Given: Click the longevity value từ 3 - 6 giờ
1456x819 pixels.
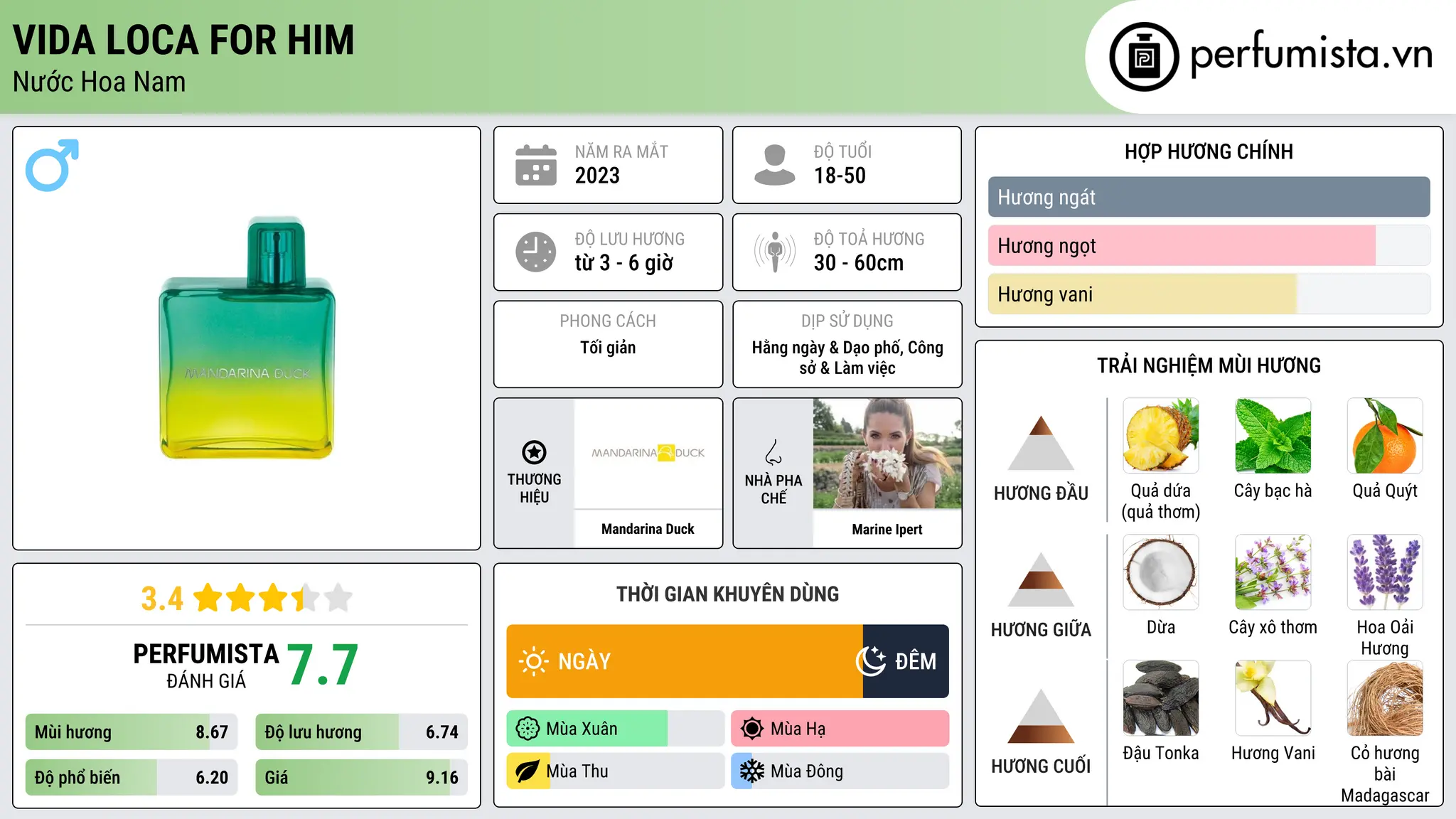Looking at the screenshot, I should coord(624,263).
